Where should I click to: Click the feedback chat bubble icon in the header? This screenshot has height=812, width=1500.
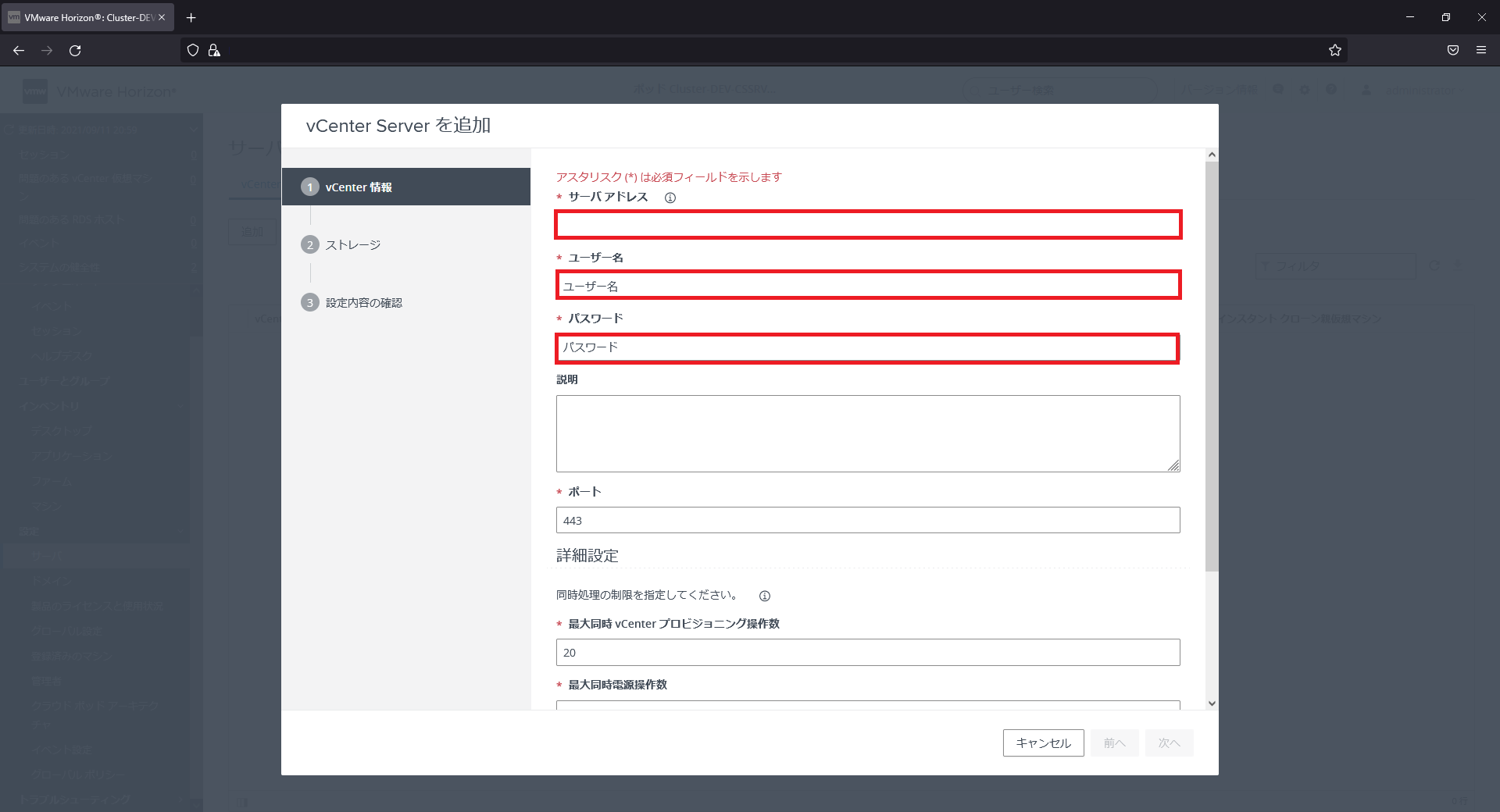1278,90
